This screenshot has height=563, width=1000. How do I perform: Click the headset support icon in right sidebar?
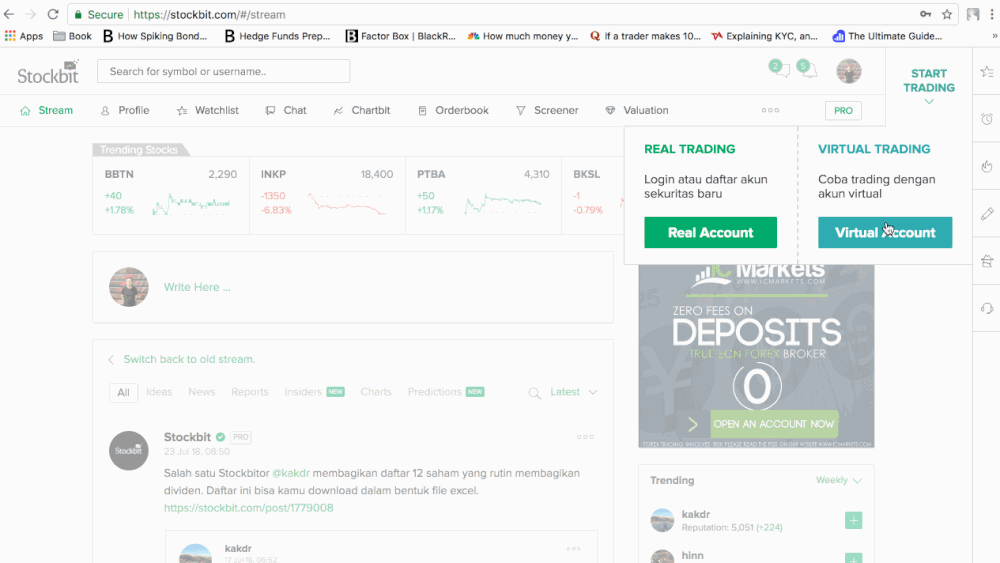click(987, 309)
